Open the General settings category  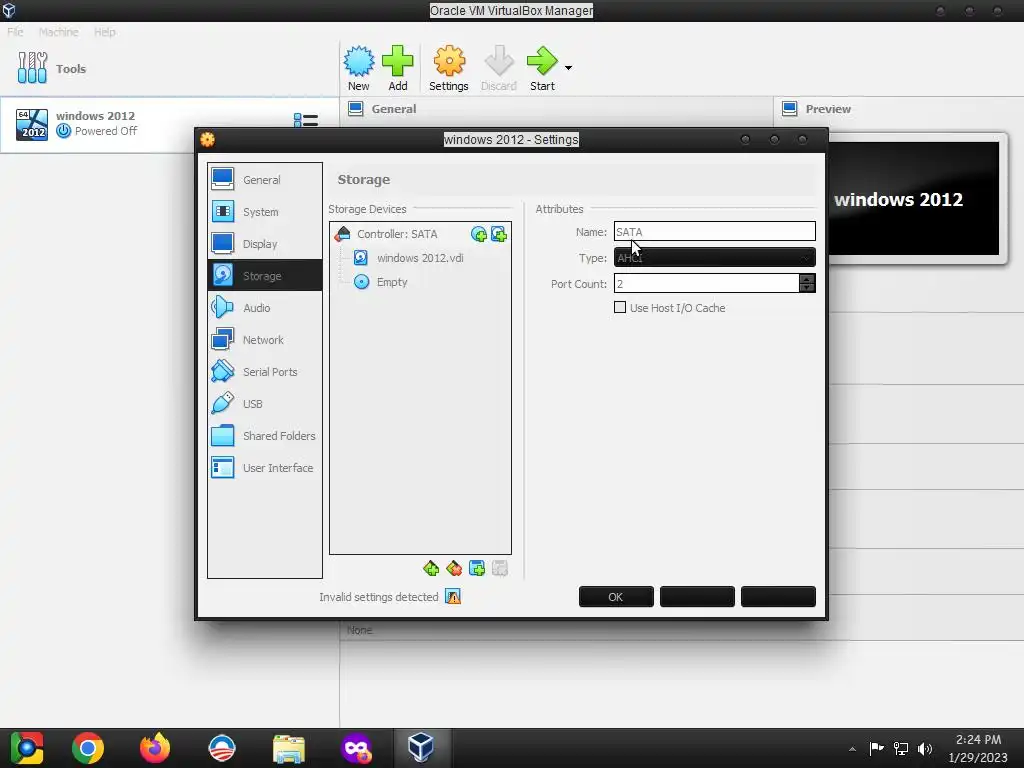264,180
